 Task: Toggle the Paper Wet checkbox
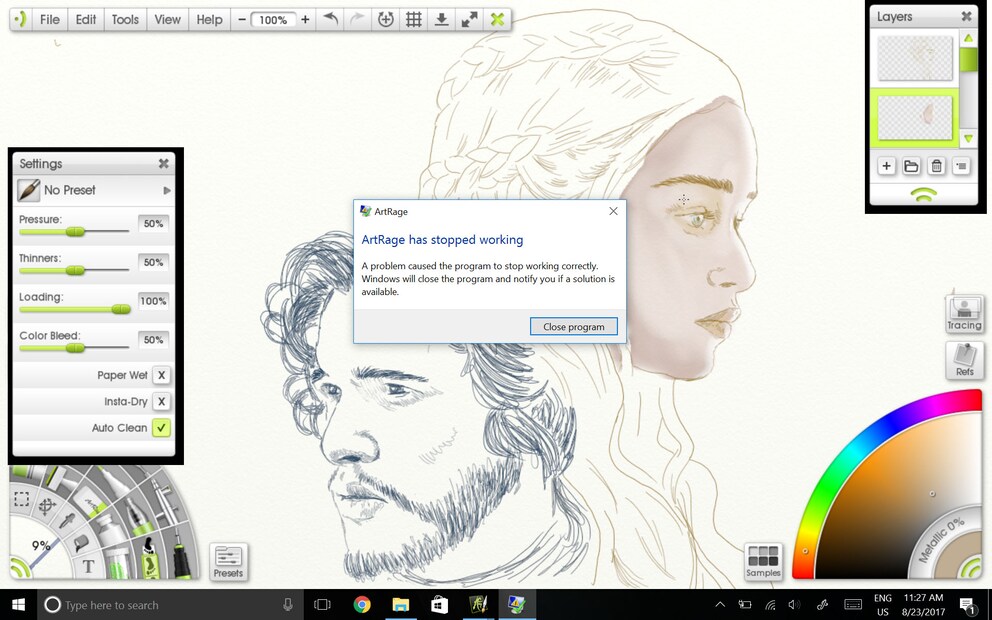click(161, 375)
